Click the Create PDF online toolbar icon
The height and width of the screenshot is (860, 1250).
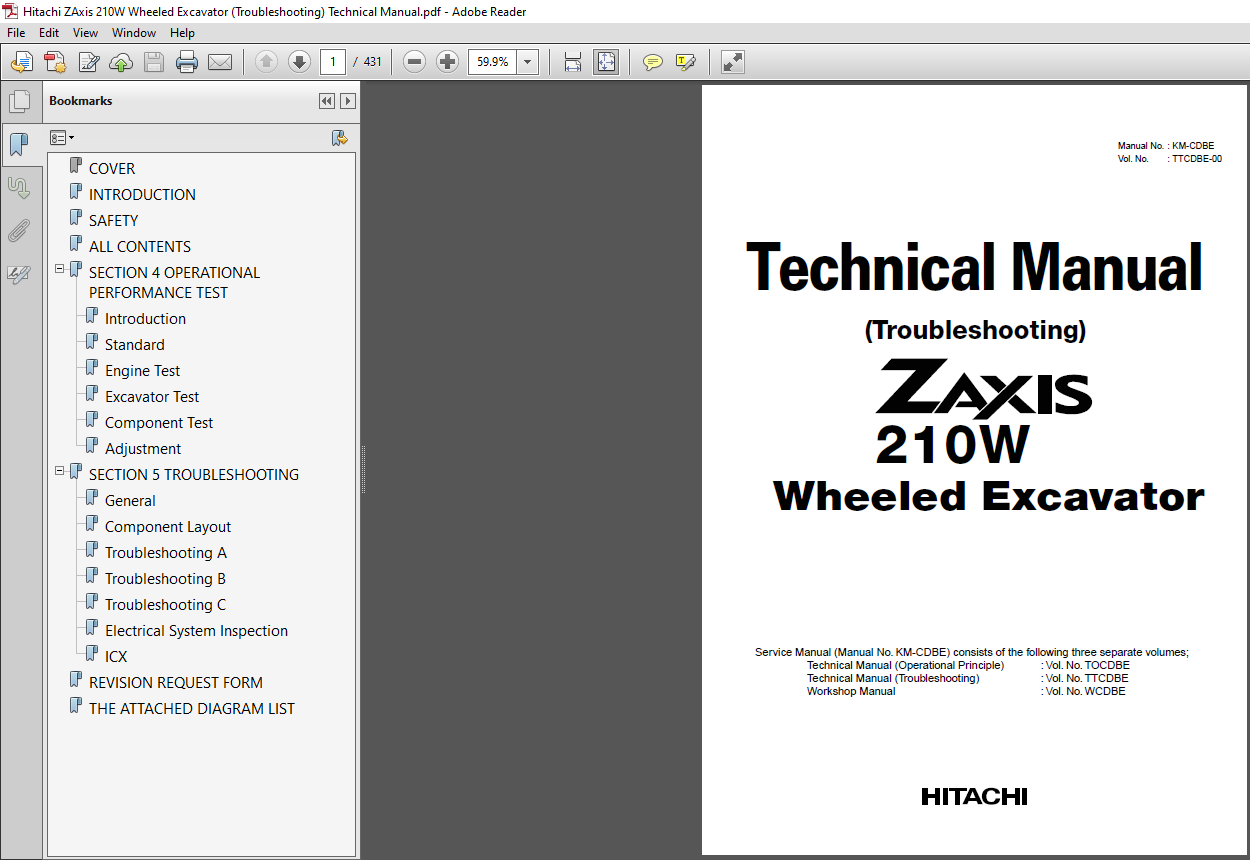pos(22,62)
